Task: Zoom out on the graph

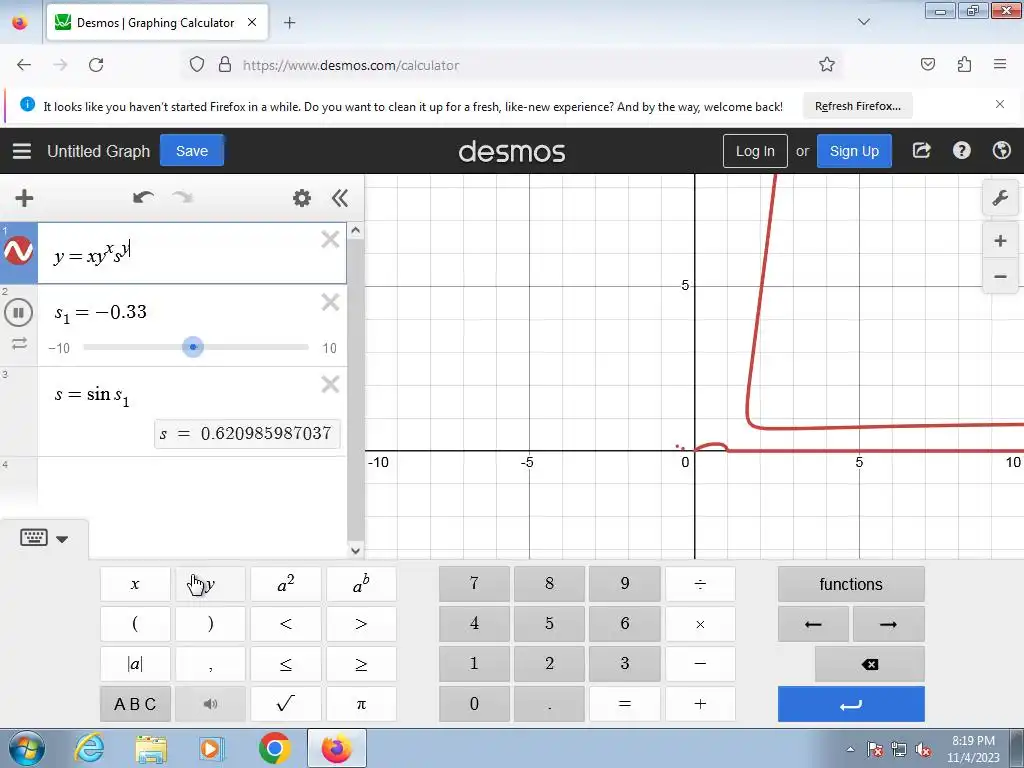Action: coord(1000,276)
